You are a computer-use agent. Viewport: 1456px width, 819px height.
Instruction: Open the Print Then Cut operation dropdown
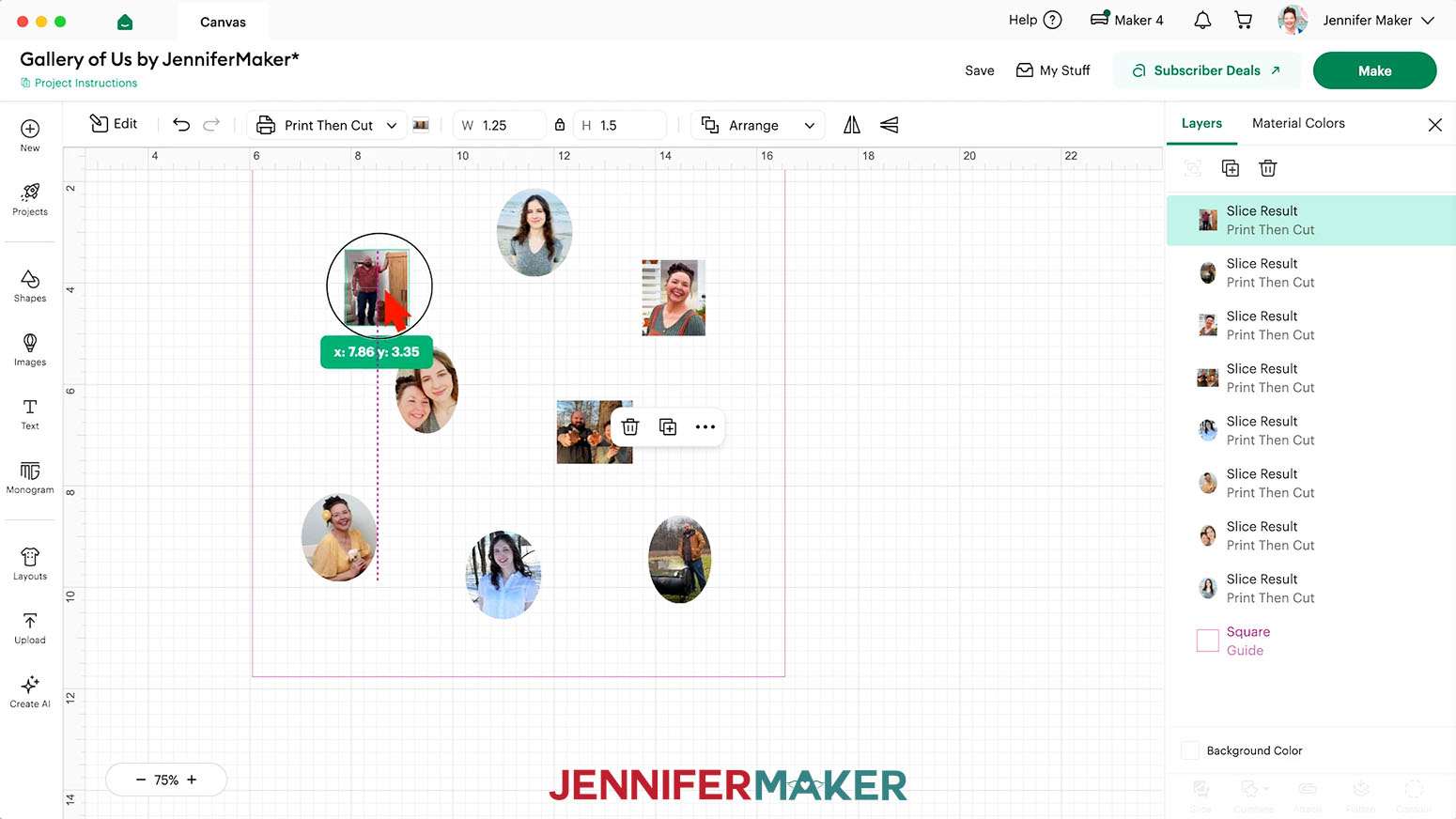(328, 125)
